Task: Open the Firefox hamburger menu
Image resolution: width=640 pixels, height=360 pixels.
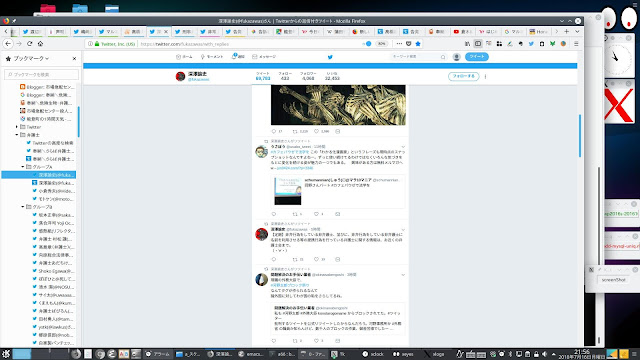Action: coord(576,44)
